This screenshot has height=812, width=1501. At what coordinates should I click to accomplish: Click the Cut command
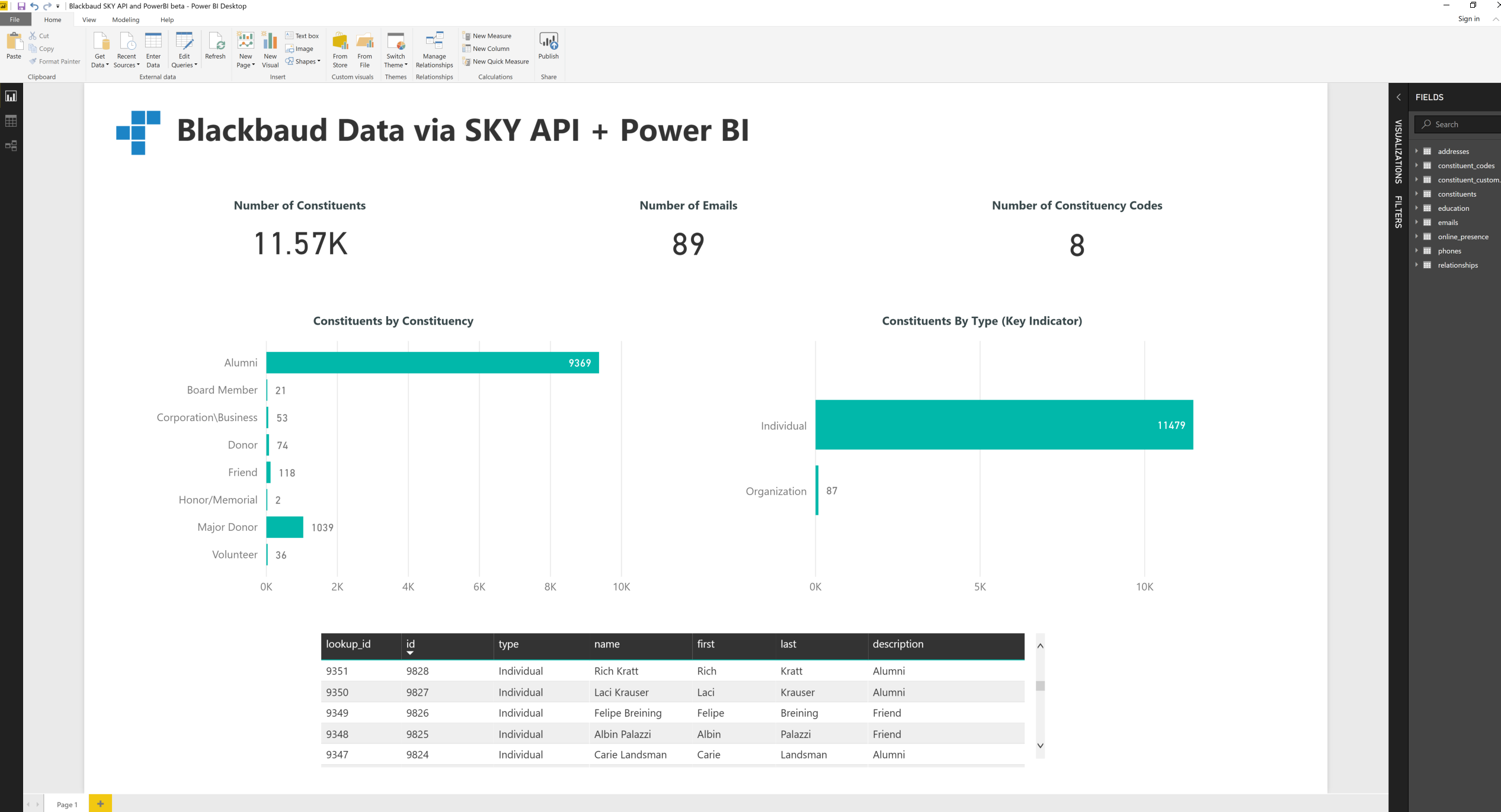pos(40,36)
